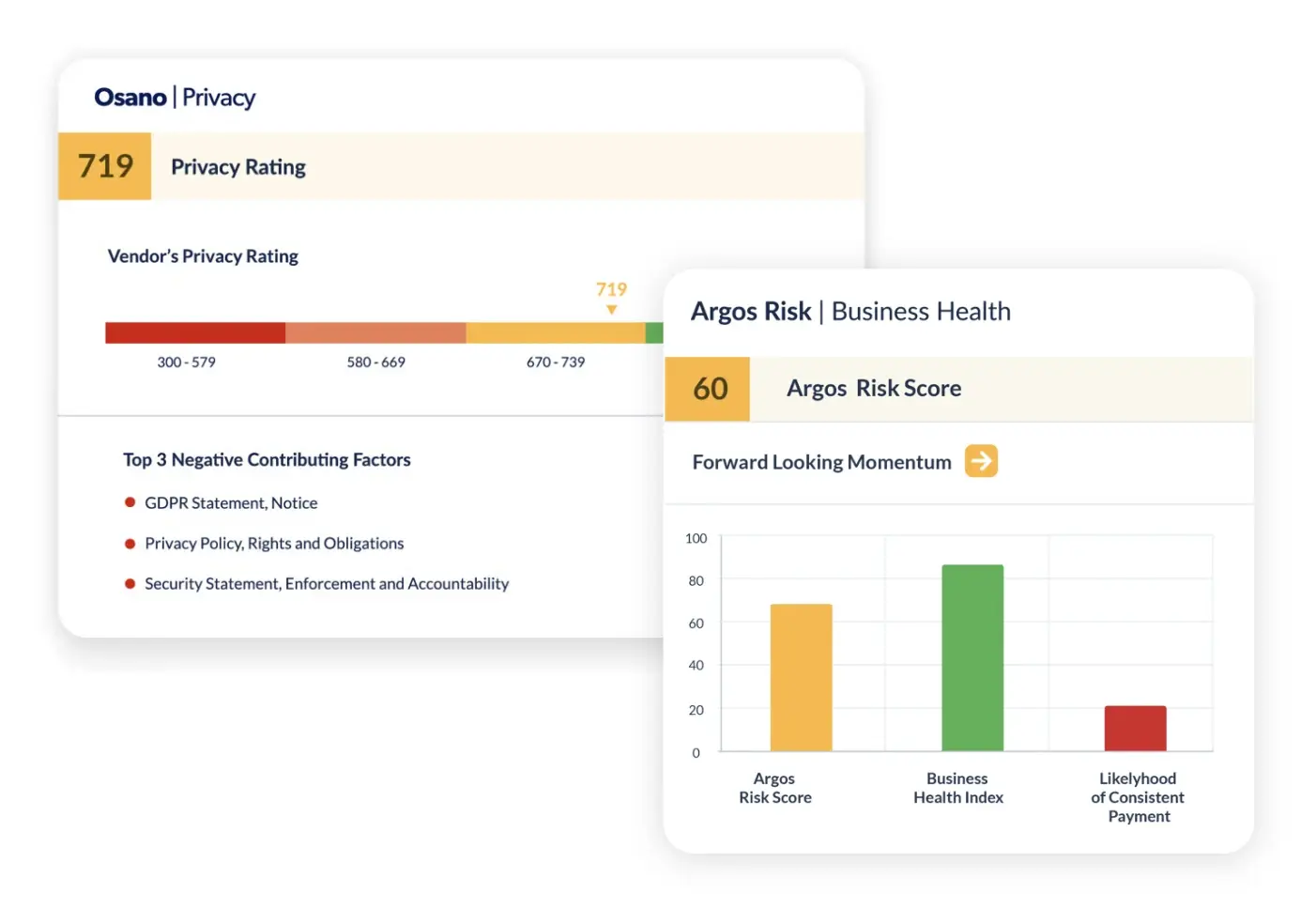Click the red bullet beside Security Statement
The height and width of the screenshot is (909, 1316).
point(130,583)
